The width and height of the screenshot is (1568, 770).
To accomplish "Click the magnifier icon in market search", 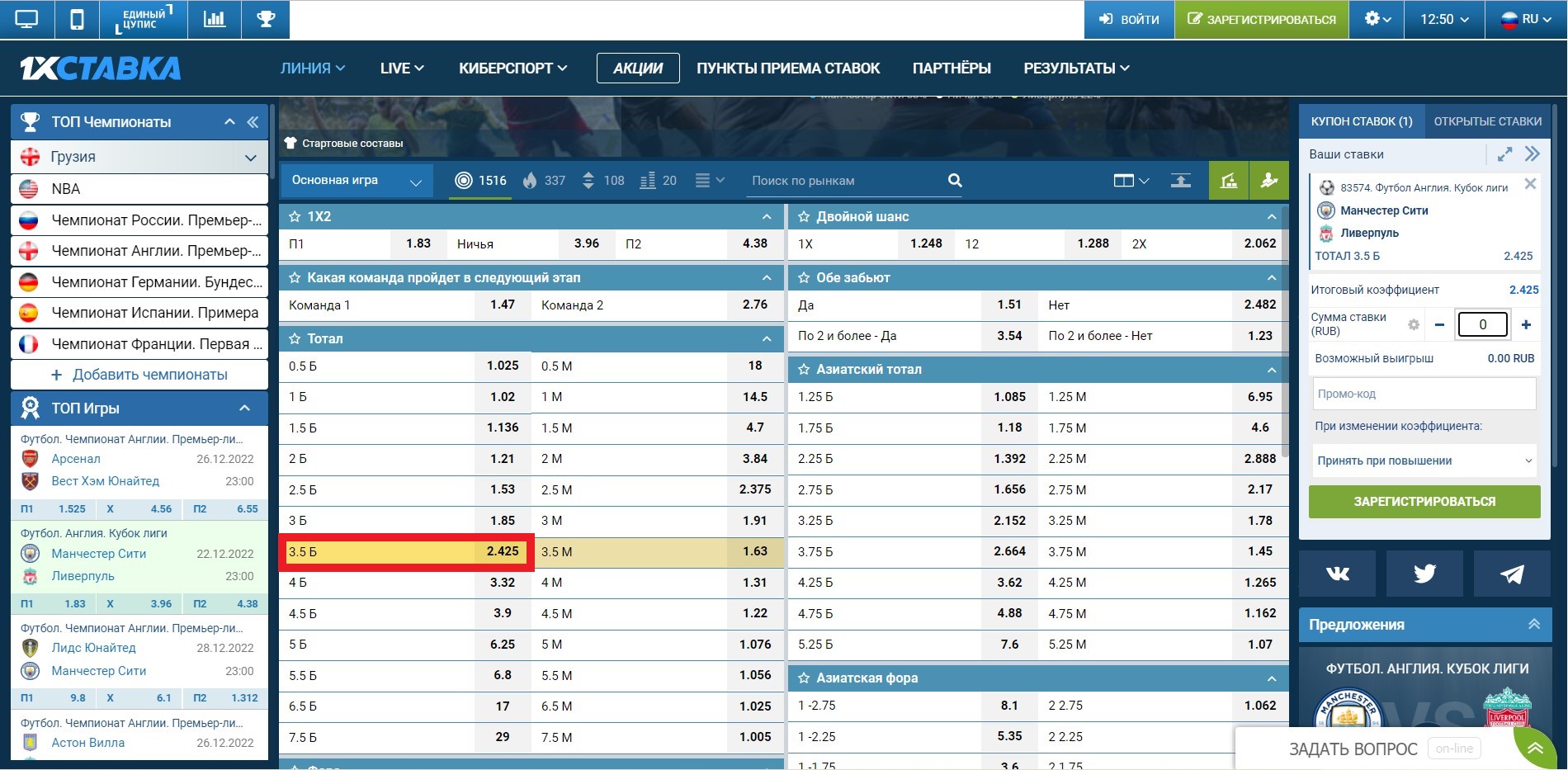I will [955, 181].
